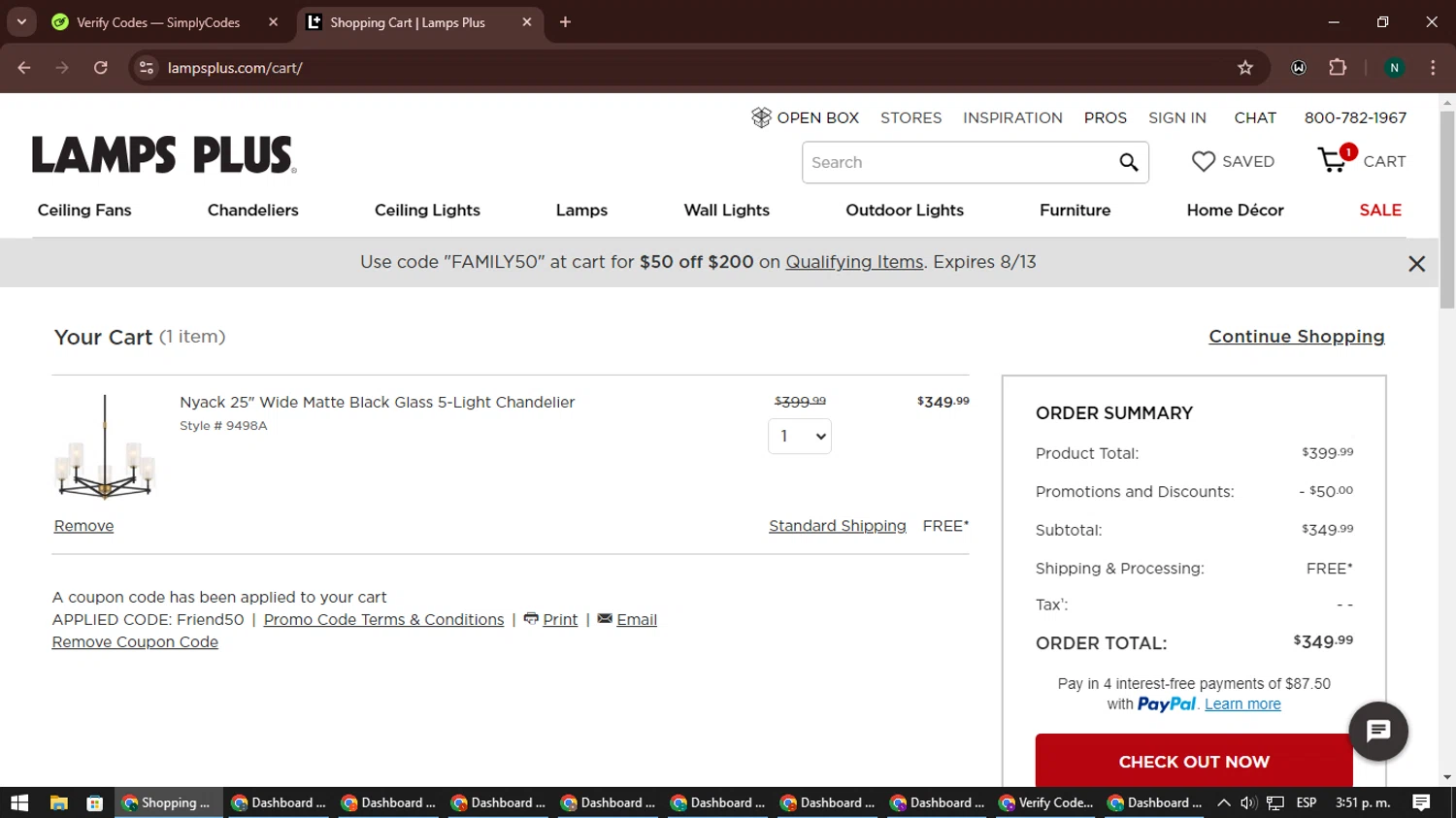Click CHECK OUT NOW button
This screenshot has width=1456, height=818.
tap(1194, 761)
